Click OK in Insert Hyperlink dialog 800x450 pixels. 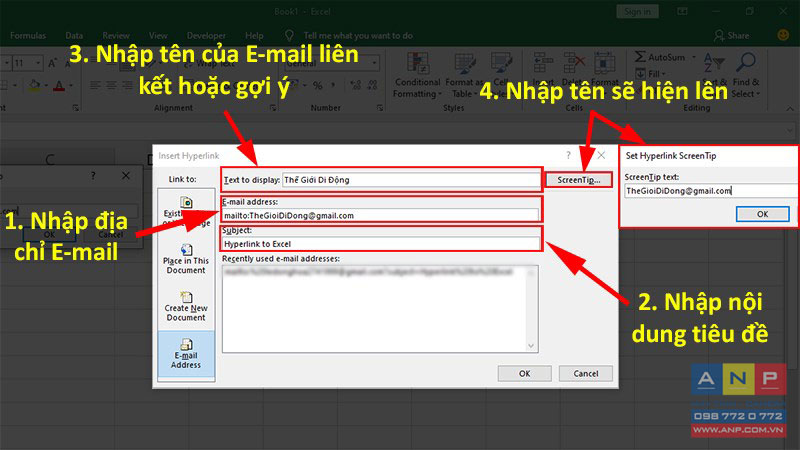click(x=524, y=373)
